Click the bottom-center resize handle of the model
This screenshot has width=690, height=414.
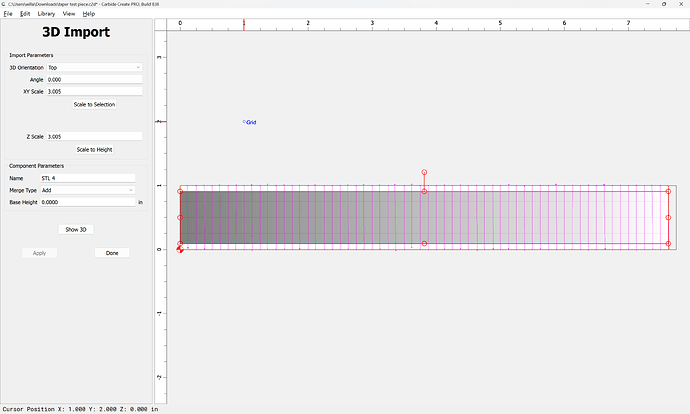tap(424, 243)
